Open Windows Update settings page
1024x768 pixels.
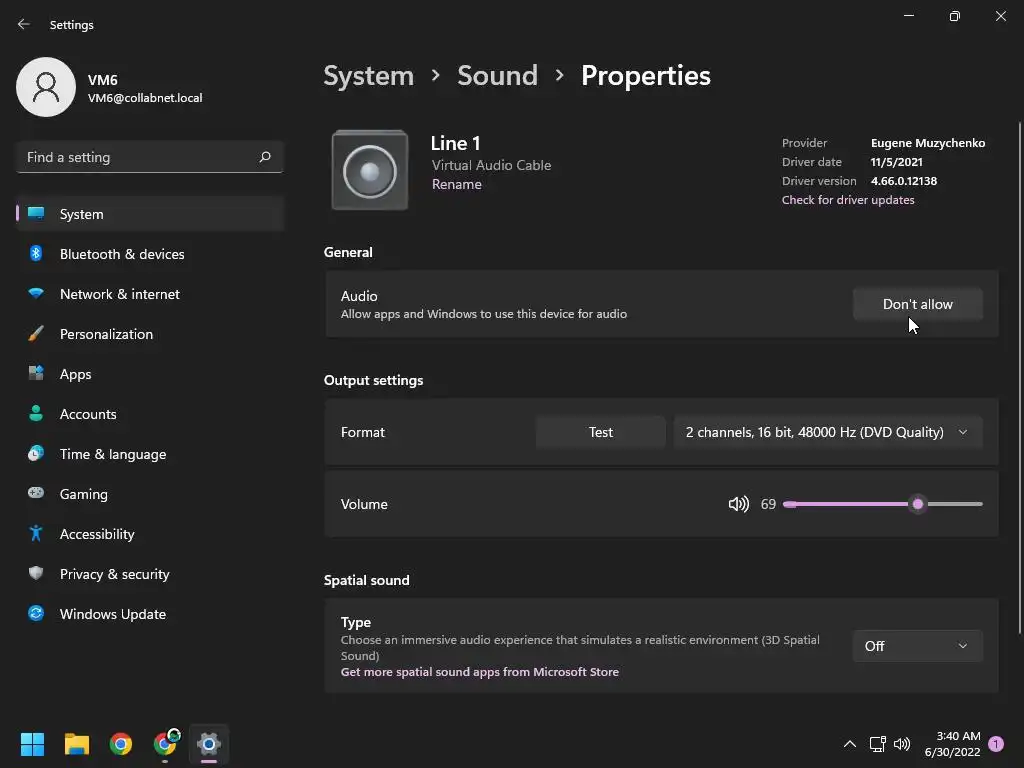[x=113, y=614]
